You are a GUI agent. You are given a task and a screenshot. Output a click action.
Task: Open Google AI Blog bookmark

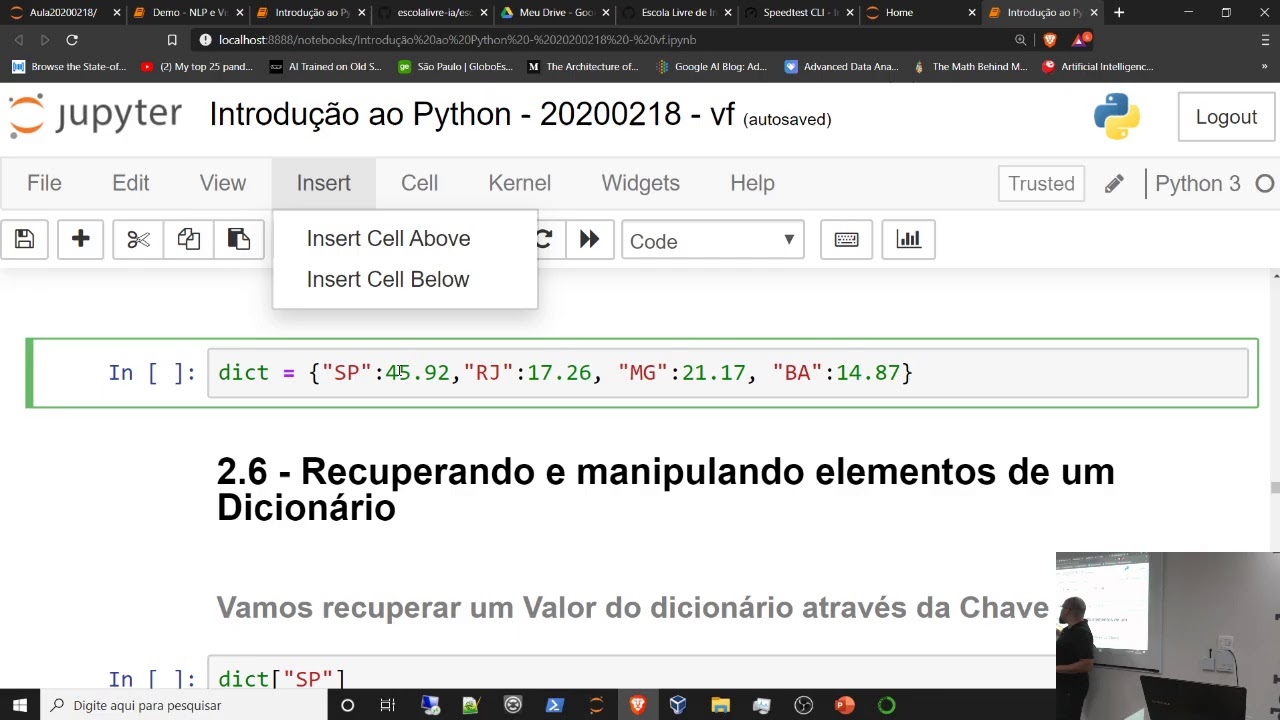[x=711, y=67]
